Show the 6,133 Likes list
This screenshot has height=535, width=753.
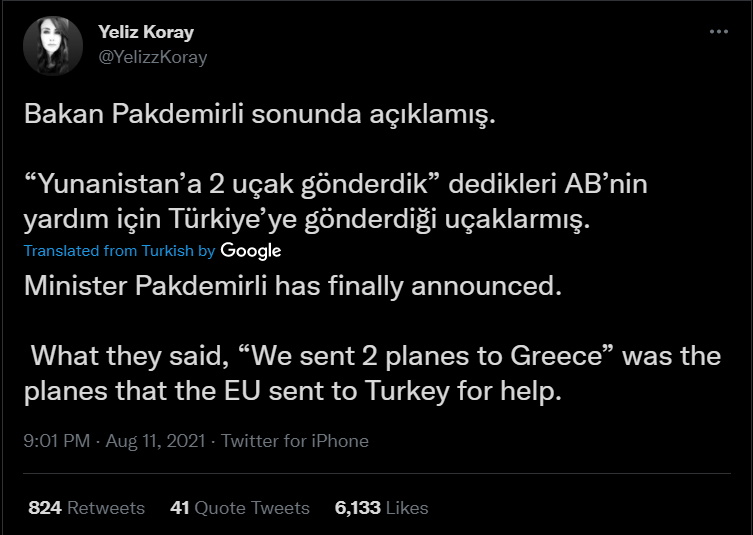click(381, 508)
